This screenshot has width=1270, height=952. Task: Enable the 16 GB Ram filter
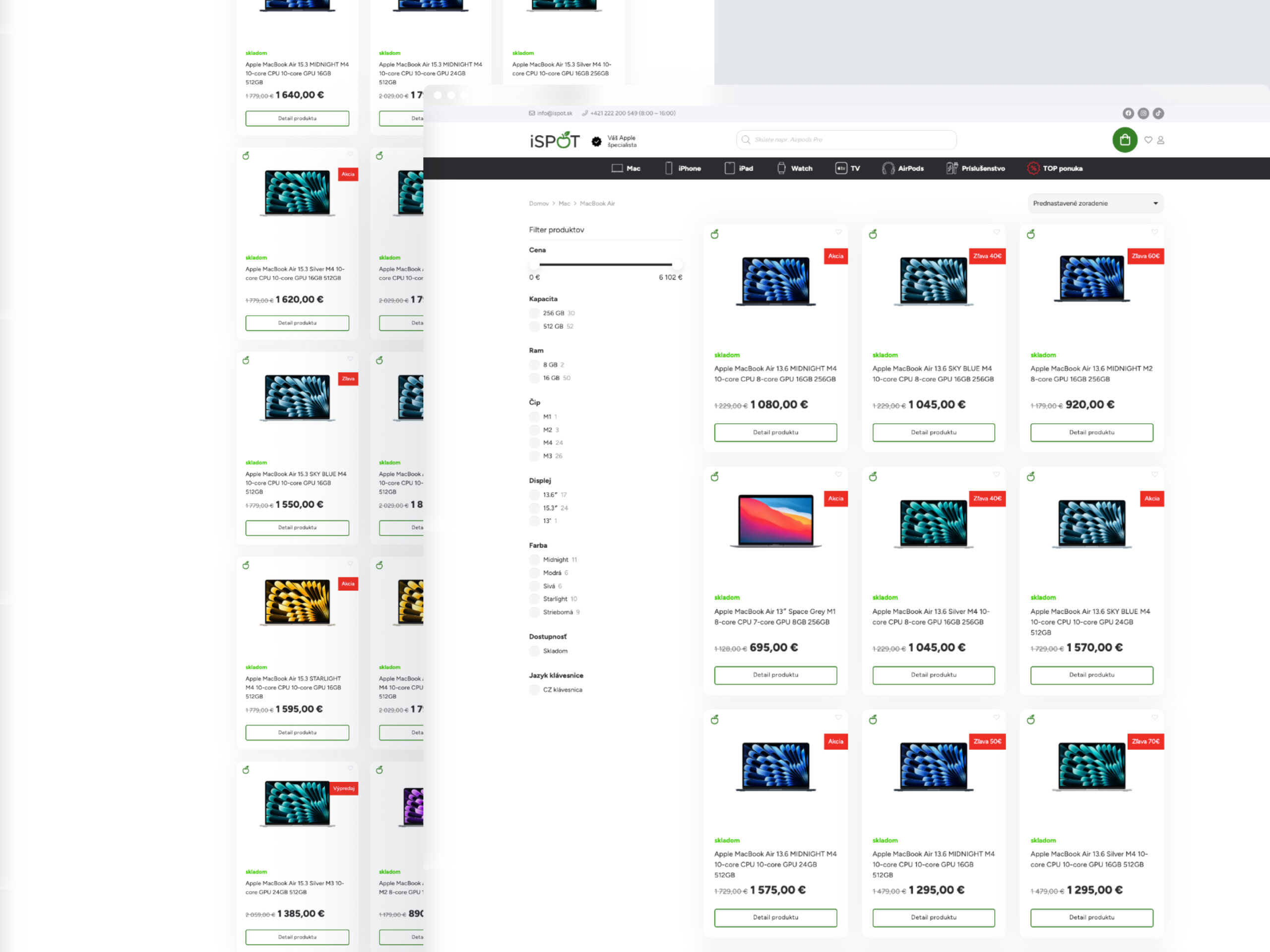click(x=534, y=378)
